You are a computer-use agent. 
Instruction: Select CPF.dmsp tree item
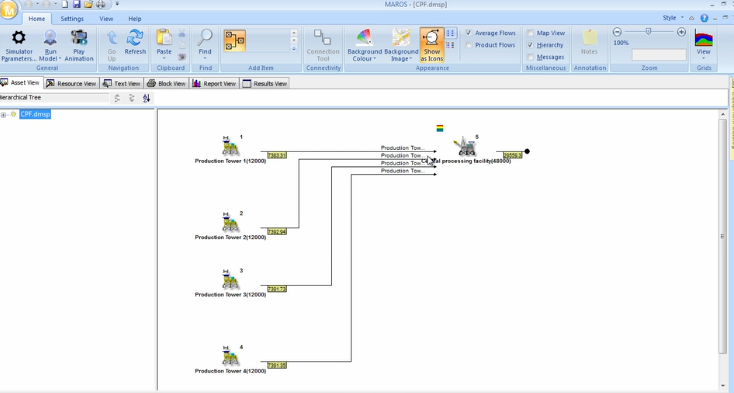pos(35,114)
